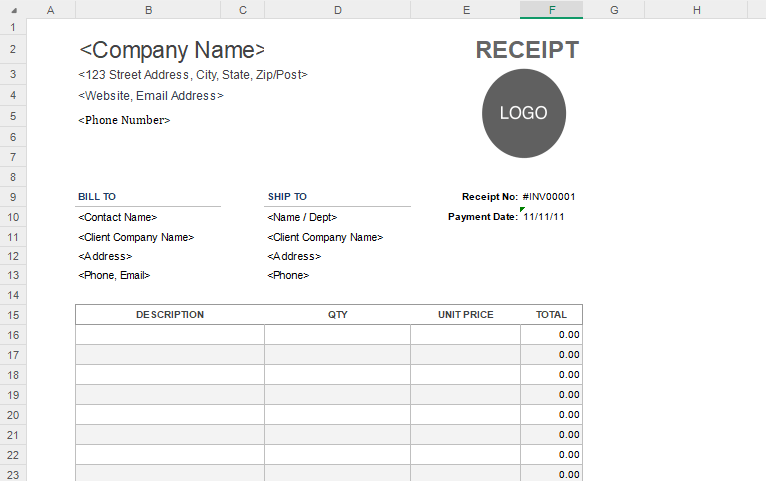Select row 20 header

pos(13,415)
